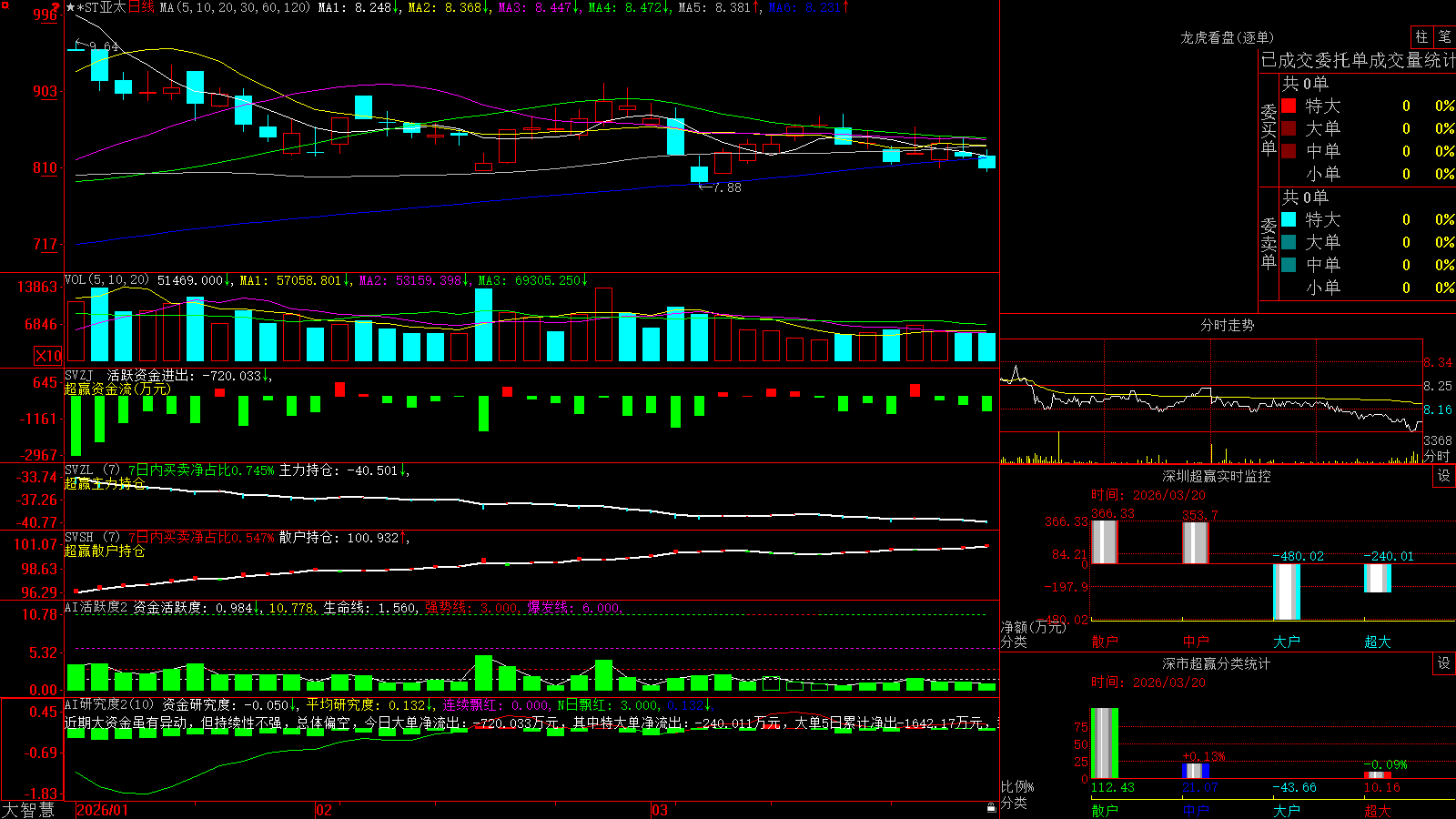This screenshot has width=1456, height=819.
Task: Click the 已成交委托单成交量统计 header
Action: [1358, 60]
